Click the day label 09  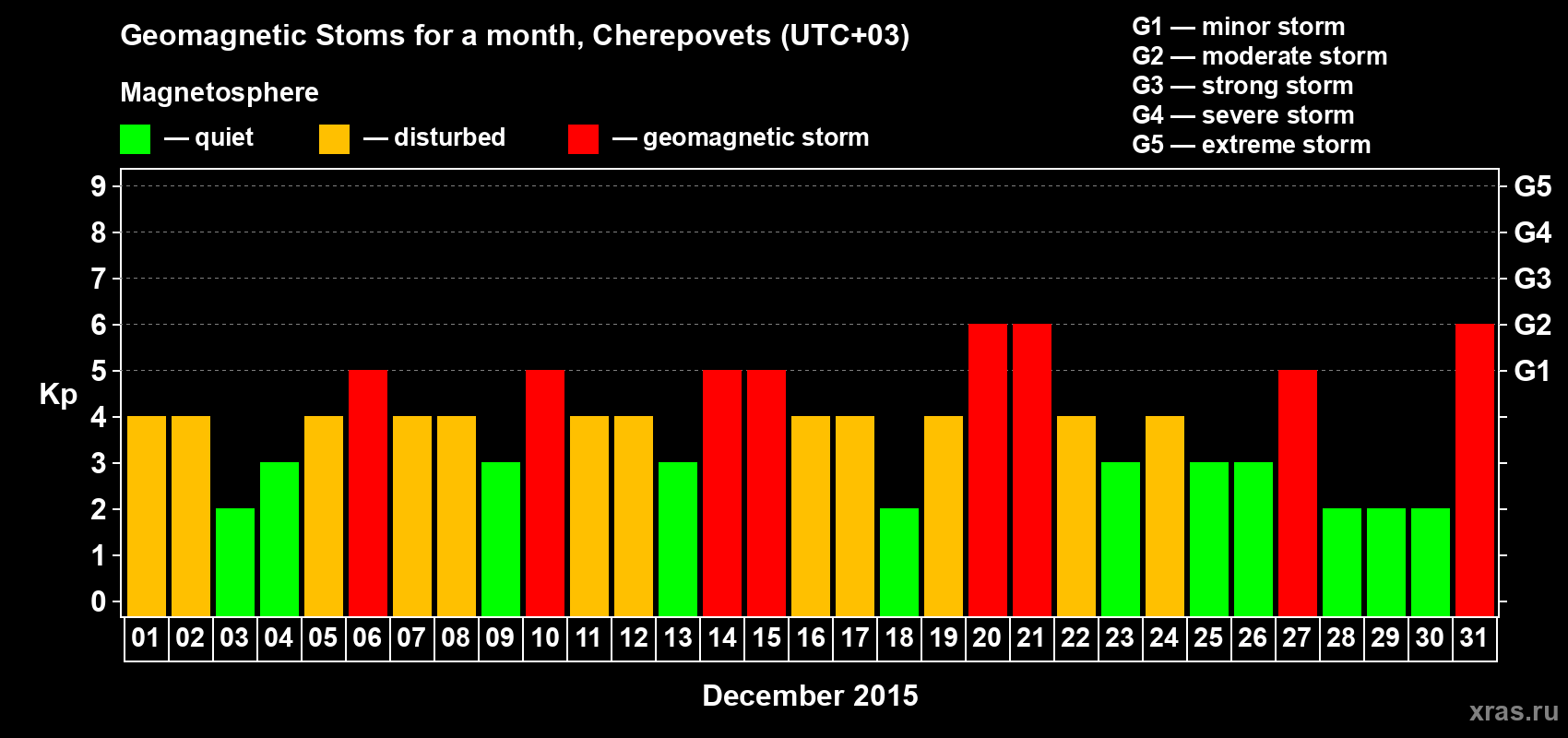pyautogui.click(x=500, y=637)
